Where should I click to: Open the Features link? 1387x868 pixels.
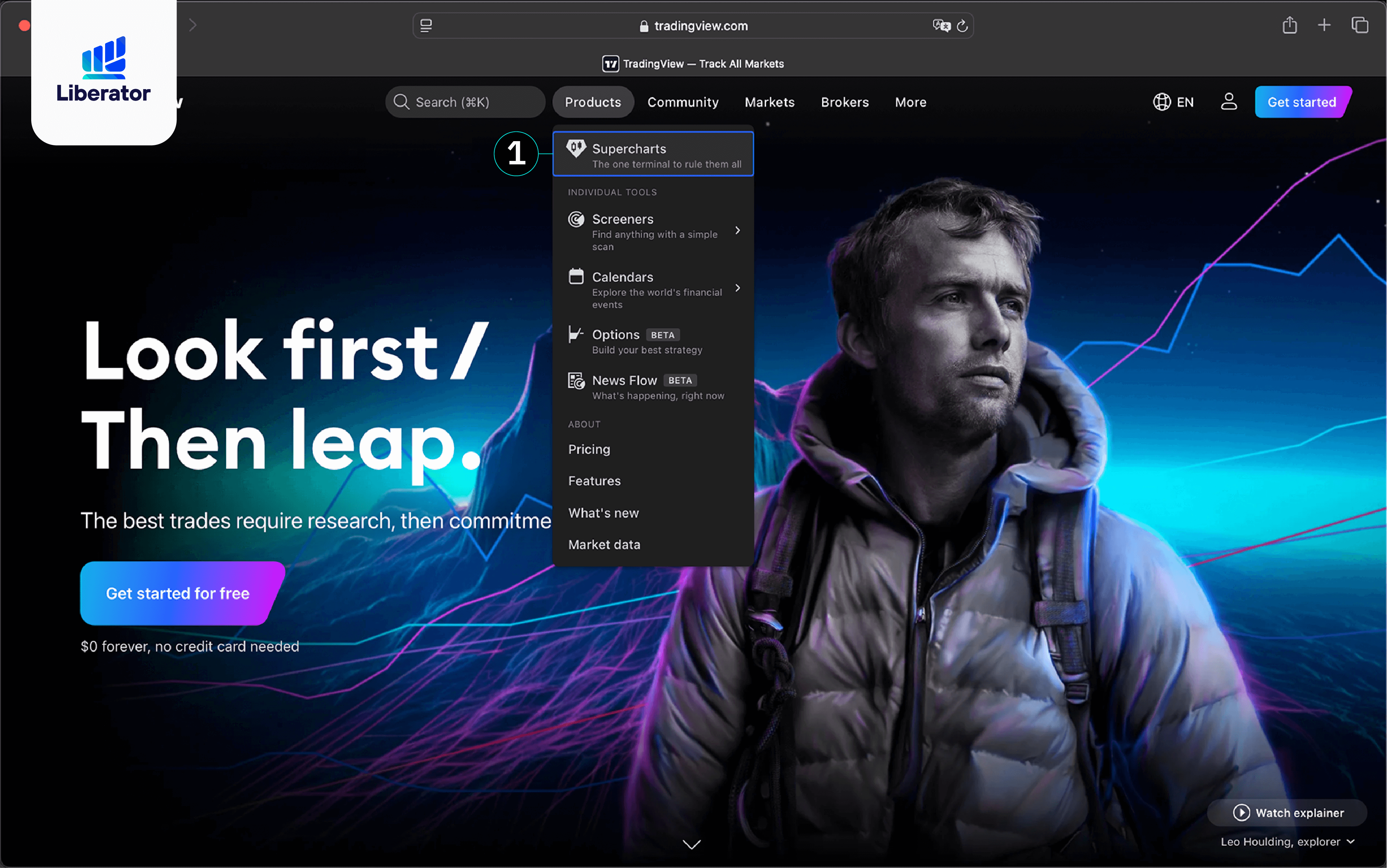tap(594, 481)
